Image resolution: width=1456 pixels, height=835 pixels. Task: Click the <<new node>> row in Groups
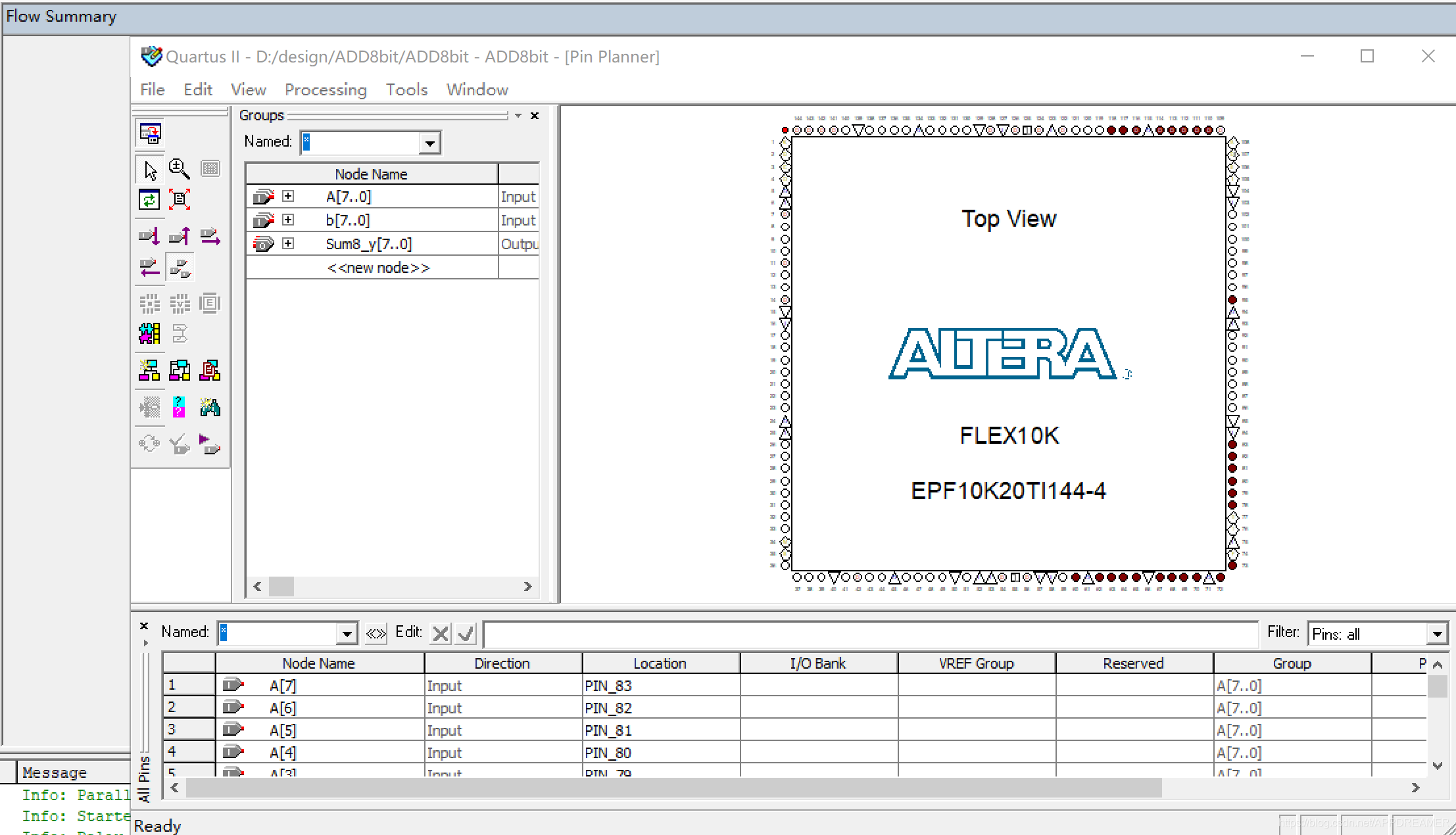[378, 268]
